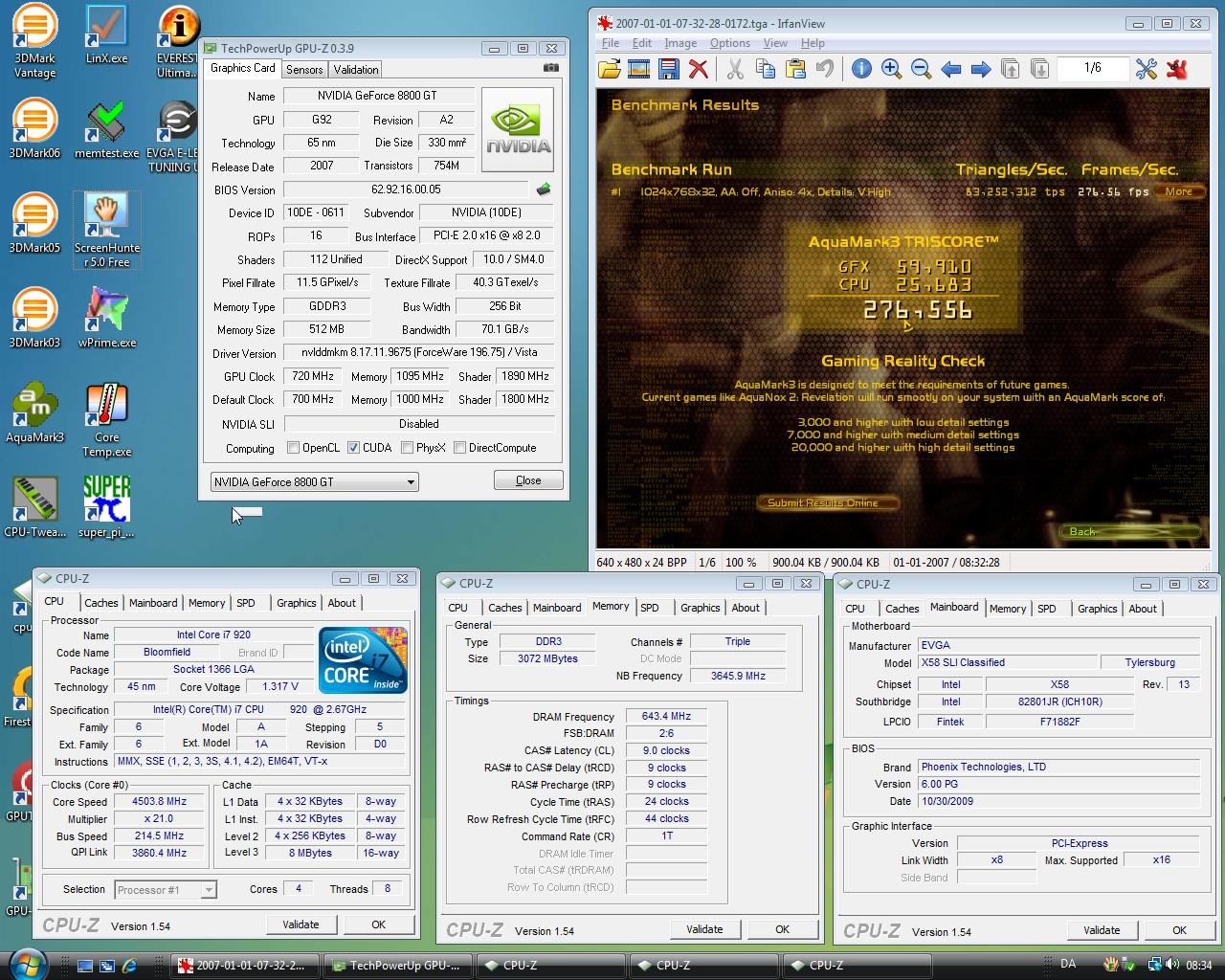Open the IrfanView View menu
The image size is (1225, 980).
(x=775, y=43)
